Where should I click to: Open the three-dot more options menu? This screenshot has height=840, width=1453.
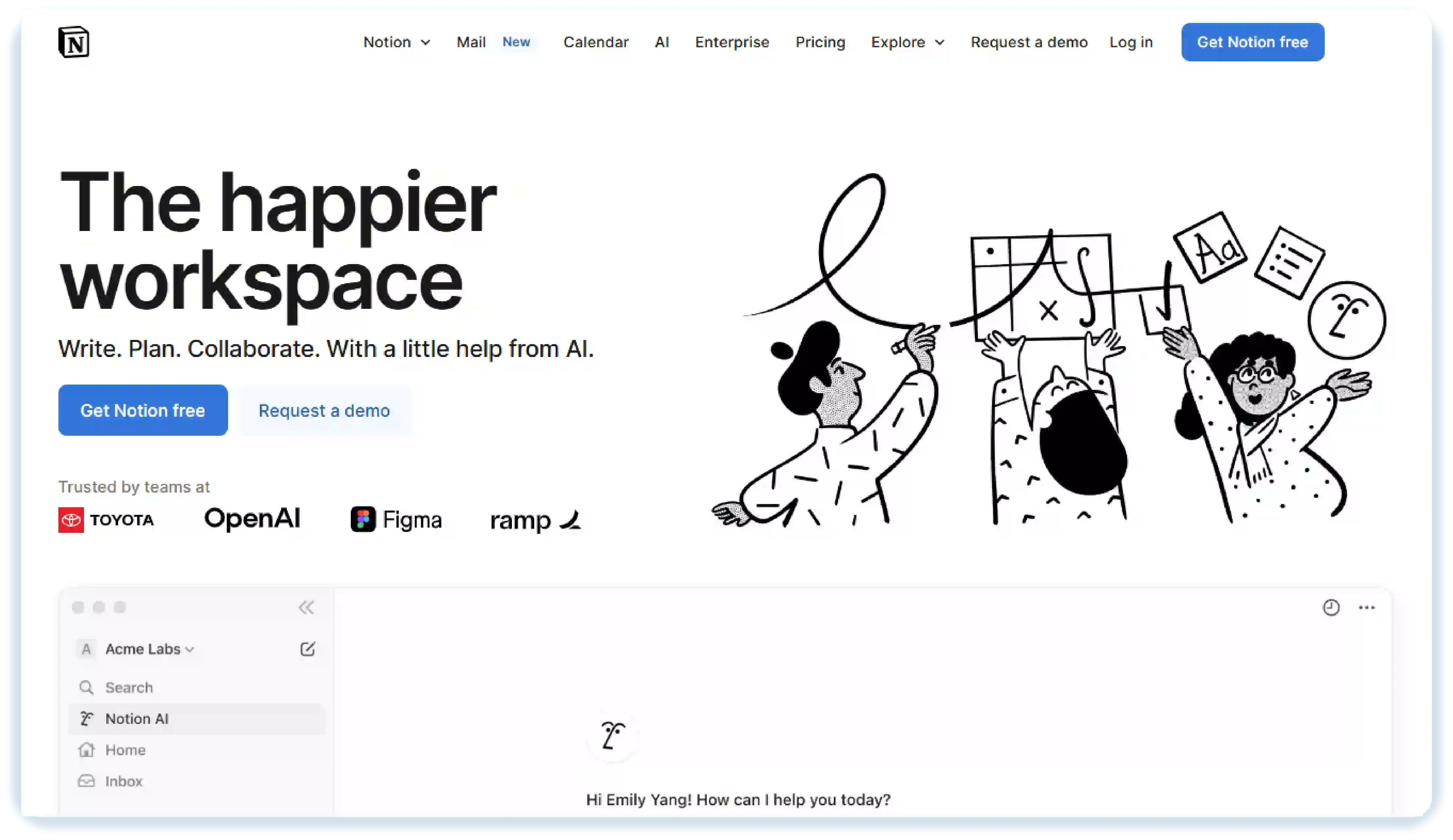1366,607
